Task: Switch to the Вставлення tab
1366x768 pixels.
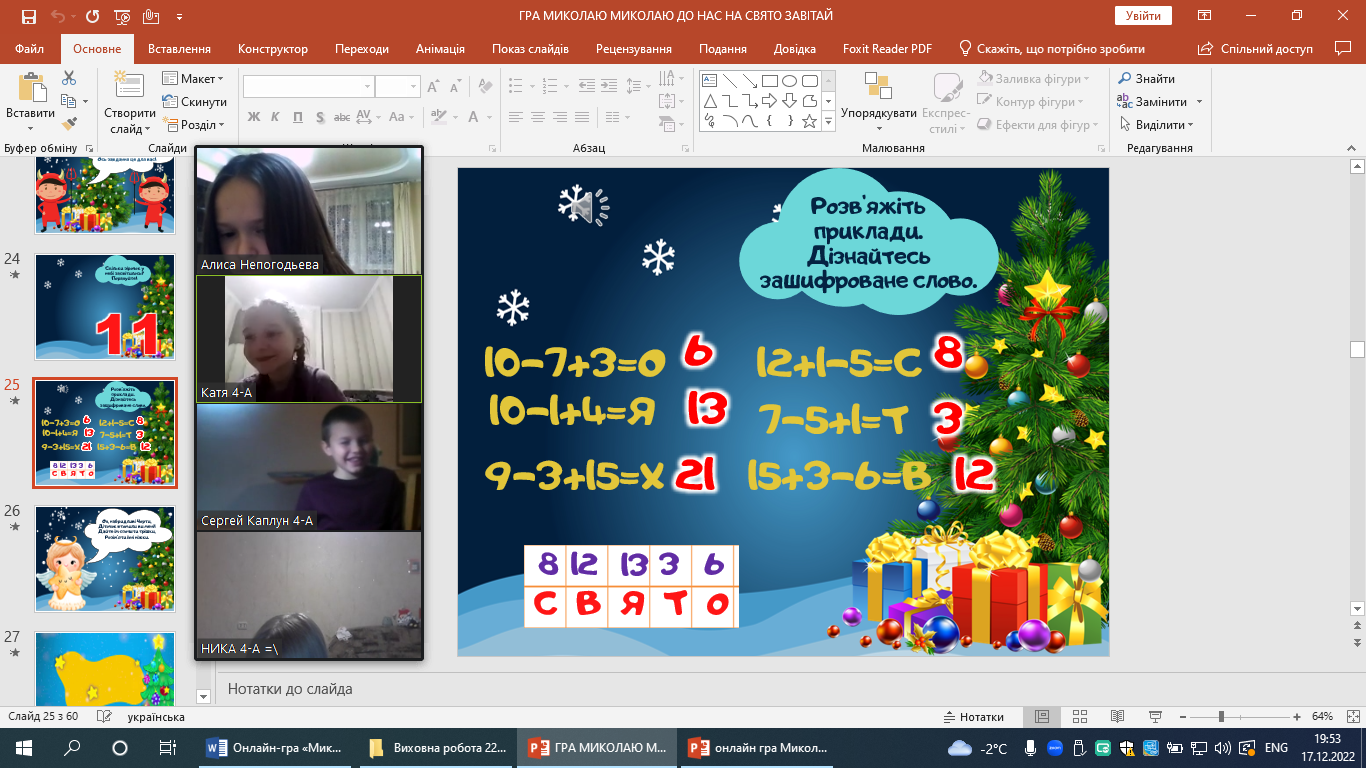Action: pyautogui.click(x=179, y=49)
